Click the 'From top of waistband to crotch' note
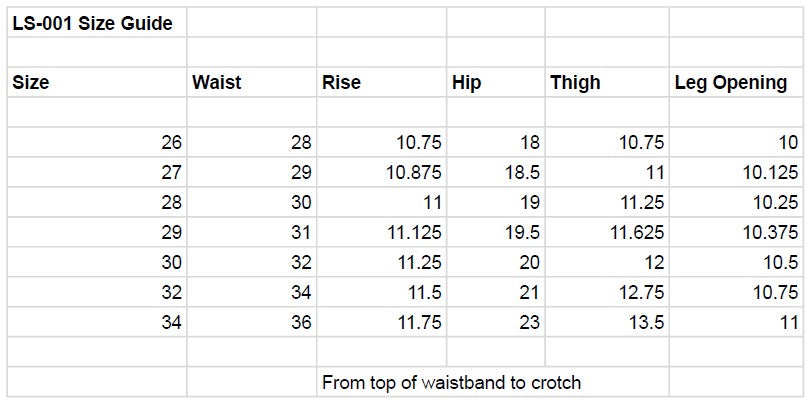811x407 pixels. click(x=451, y=382)
